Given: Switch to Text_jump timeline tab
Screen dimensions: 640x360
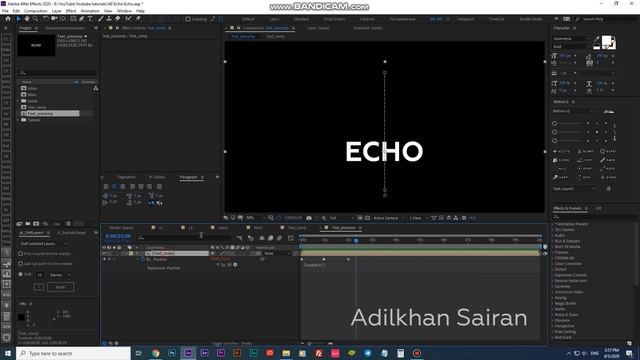Looking at the screenshot, I should point(297,228).
